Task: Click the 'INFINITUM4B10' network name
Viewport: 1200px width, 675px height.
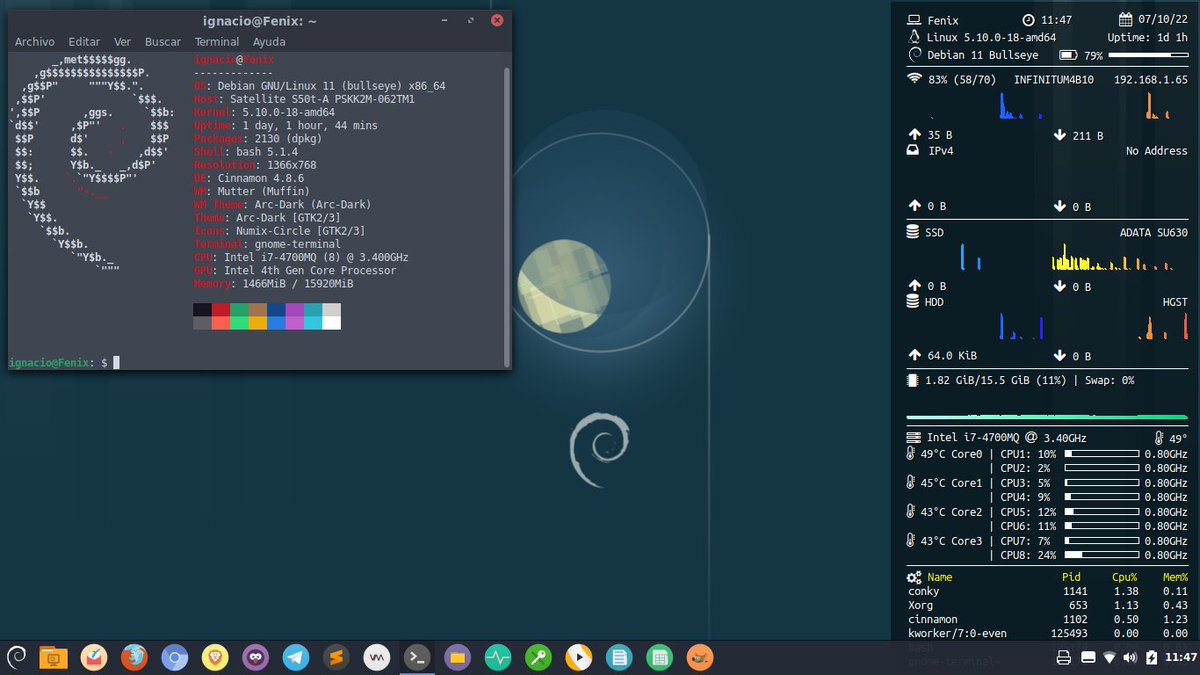Action: click(x=1054, y=80)
